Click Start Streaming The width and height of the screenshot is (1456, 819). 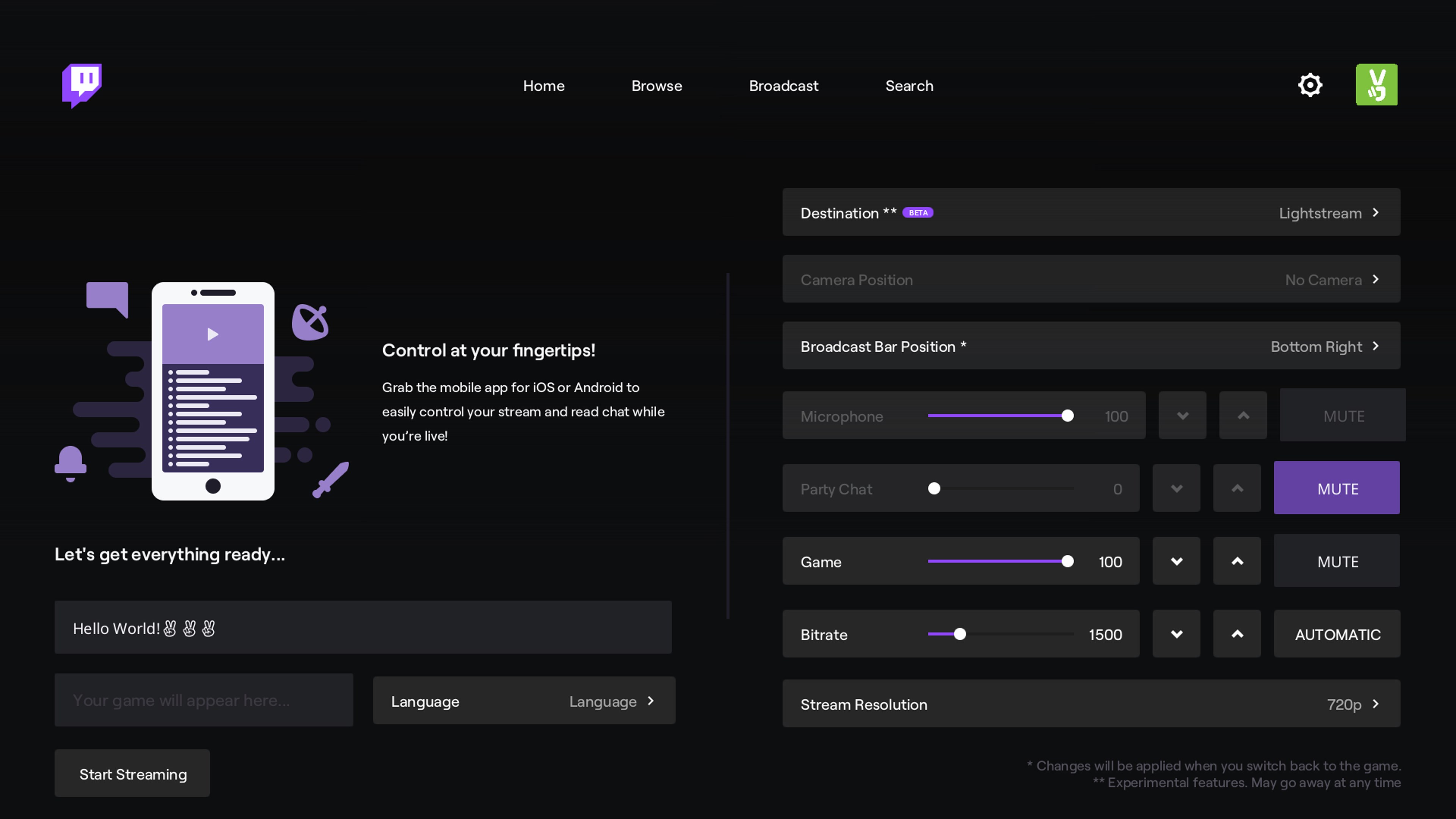(x=132, y=773)
